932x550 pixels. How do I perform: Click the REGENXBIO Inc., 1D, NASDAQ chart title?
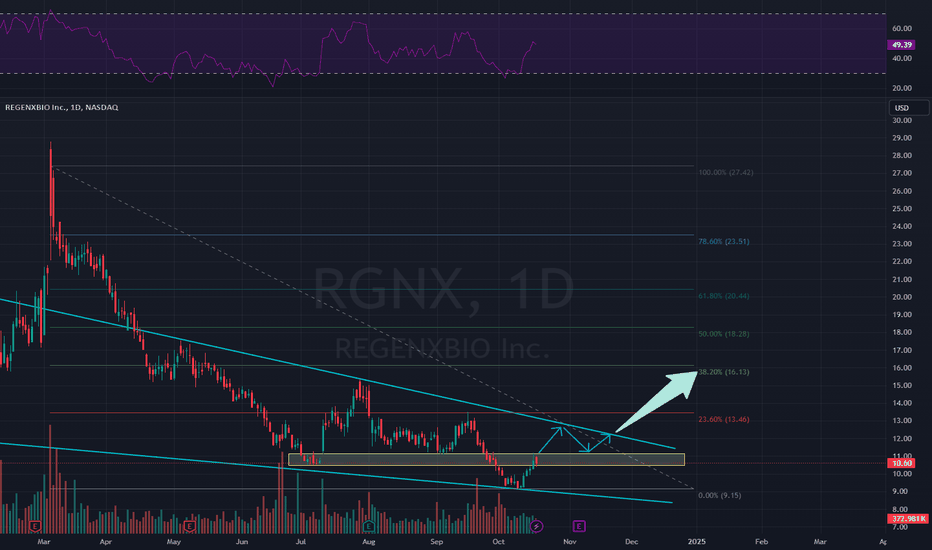[x=62, y=108]
